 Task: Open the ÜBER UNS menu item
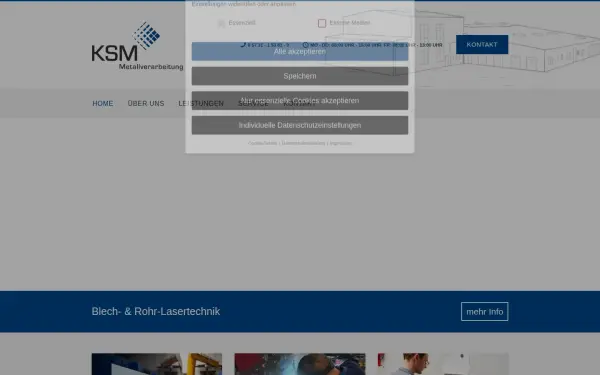146,103
